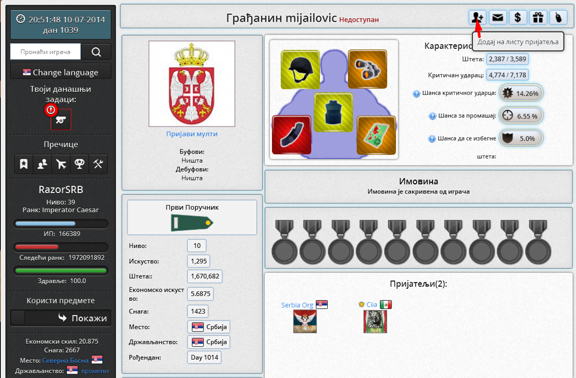Open the bookmark shortcut icon
This screenshot has height=378, width=576.
point(24,164)
